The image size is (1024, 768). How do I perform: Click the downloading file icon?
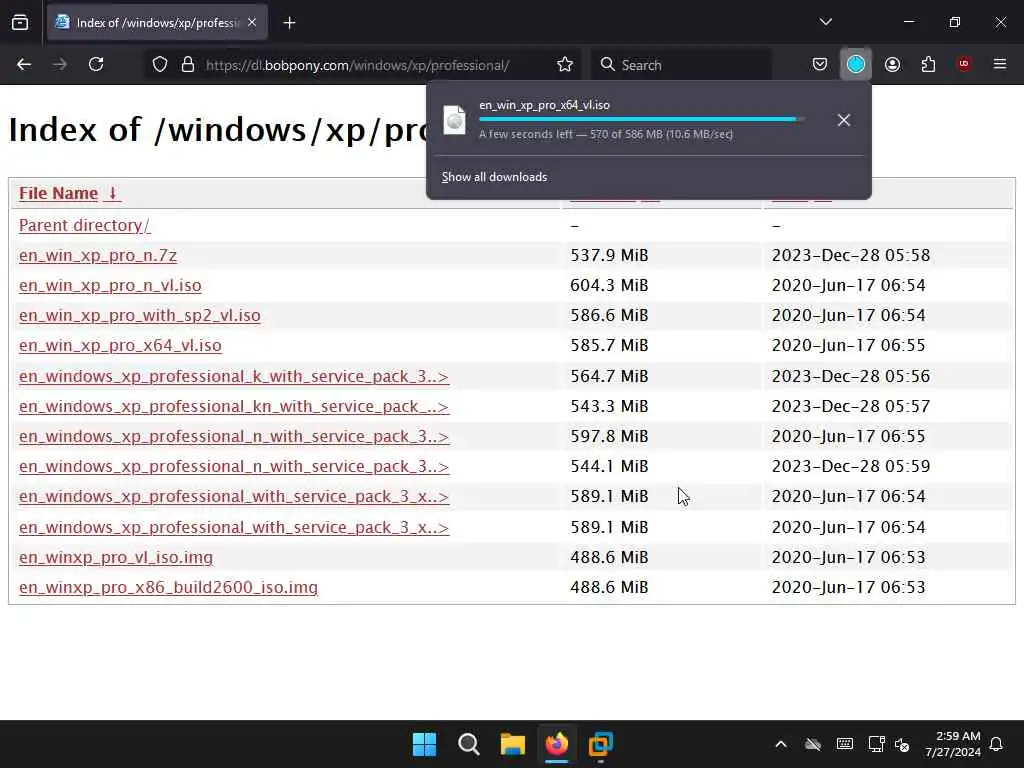click(455, 120)
